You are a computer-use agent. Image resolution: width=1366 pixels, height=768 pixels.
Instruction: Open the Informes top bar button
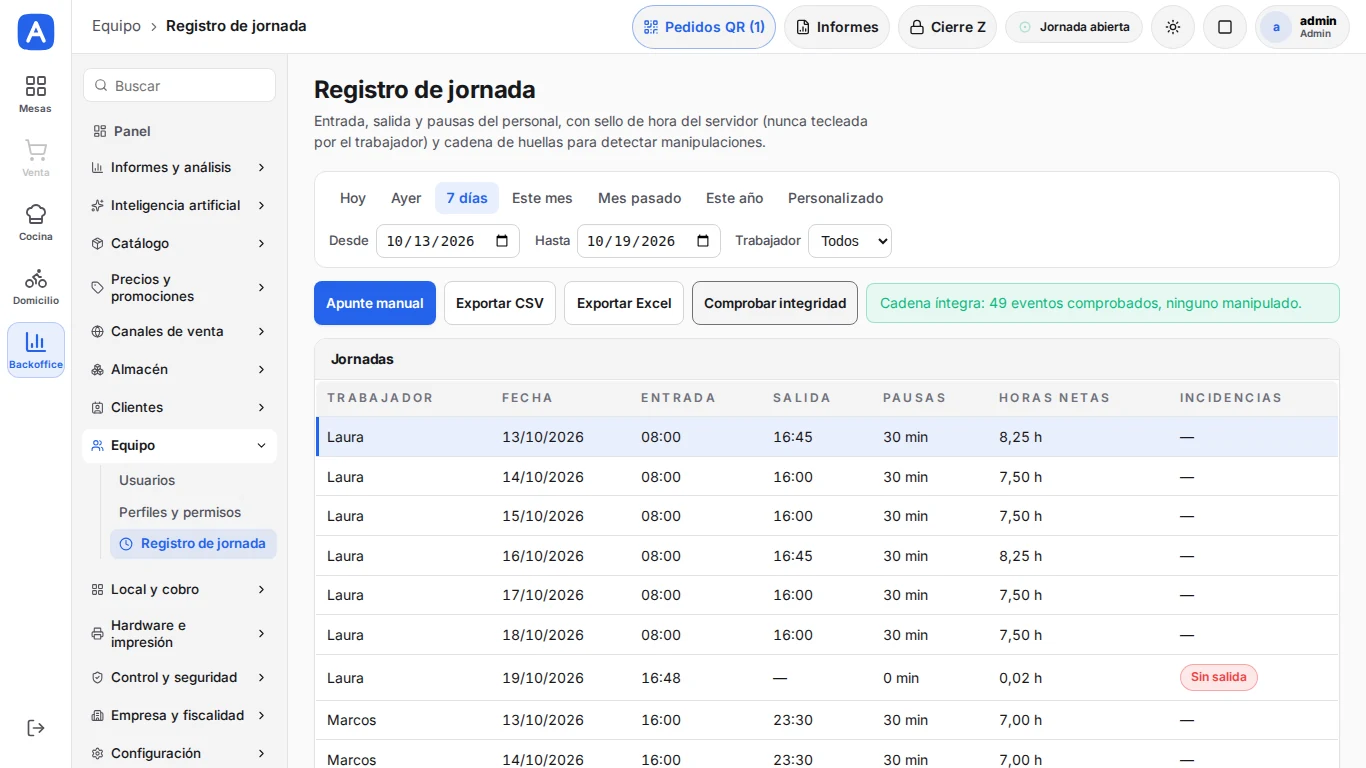click(x=837, y=27)
